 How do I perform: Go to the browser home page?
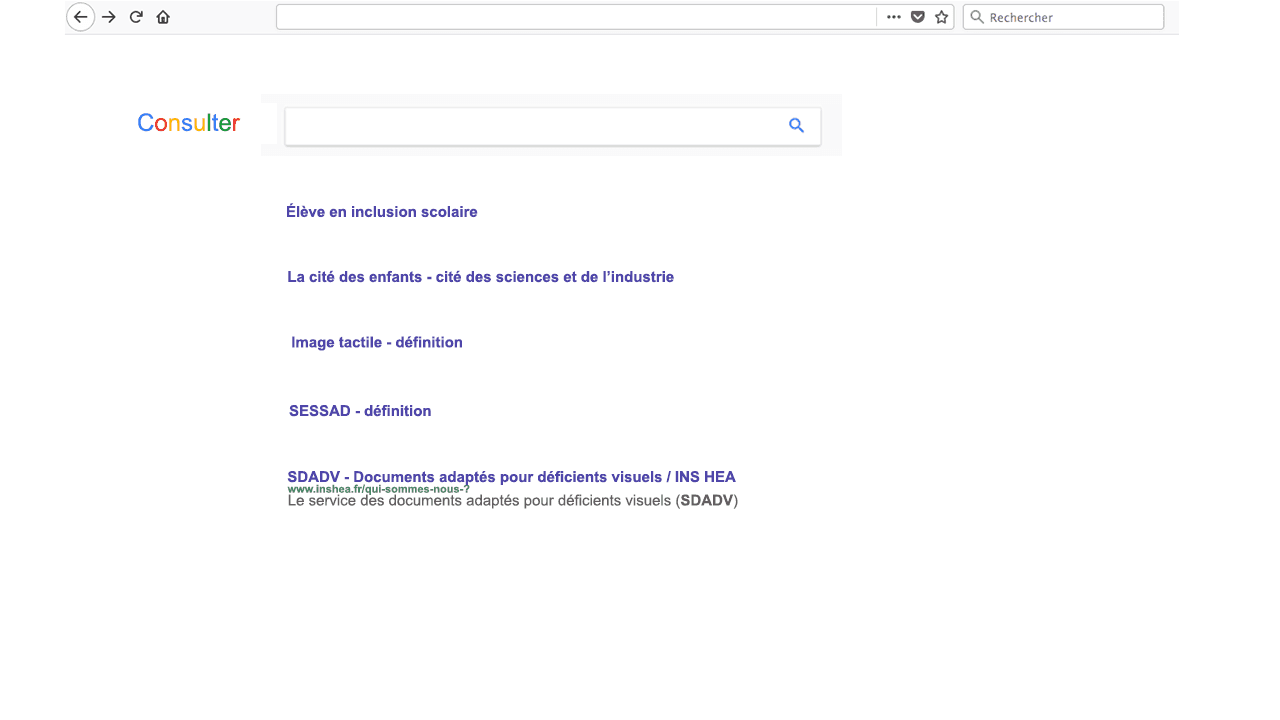point(162,16)
